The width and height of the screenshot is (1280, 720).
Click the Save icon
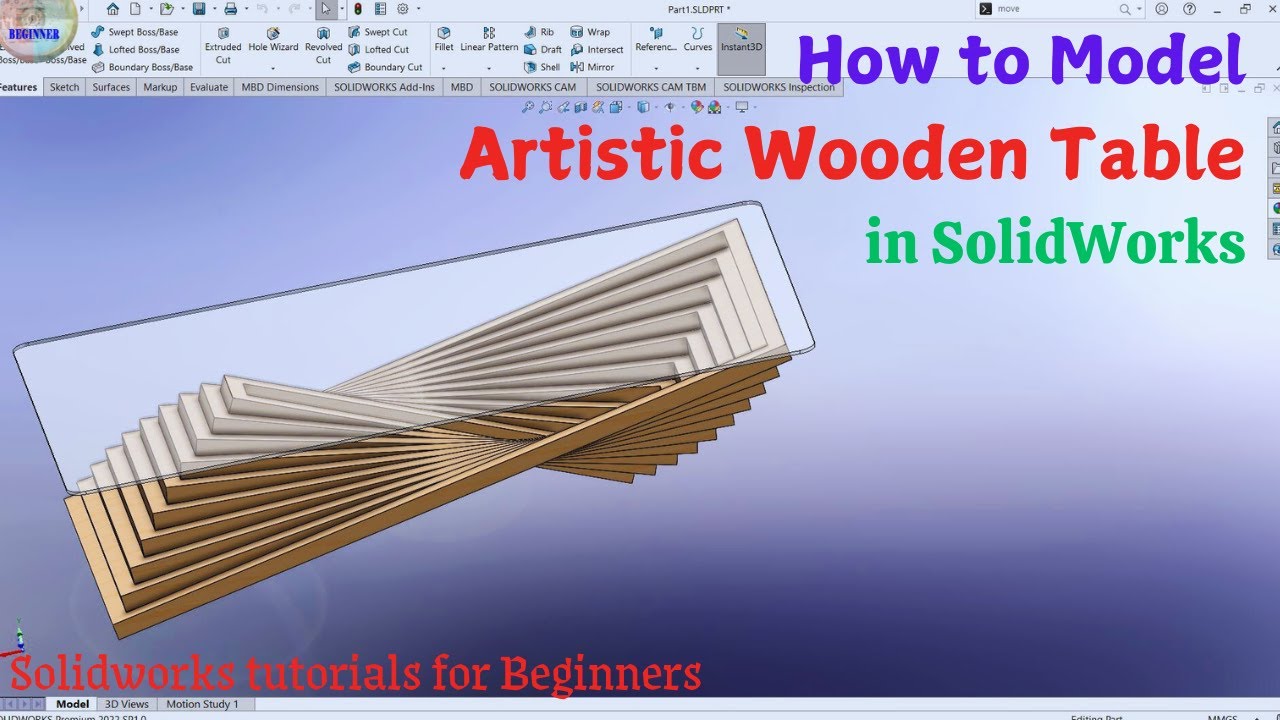pyautogui.click(x=199, y=9)
